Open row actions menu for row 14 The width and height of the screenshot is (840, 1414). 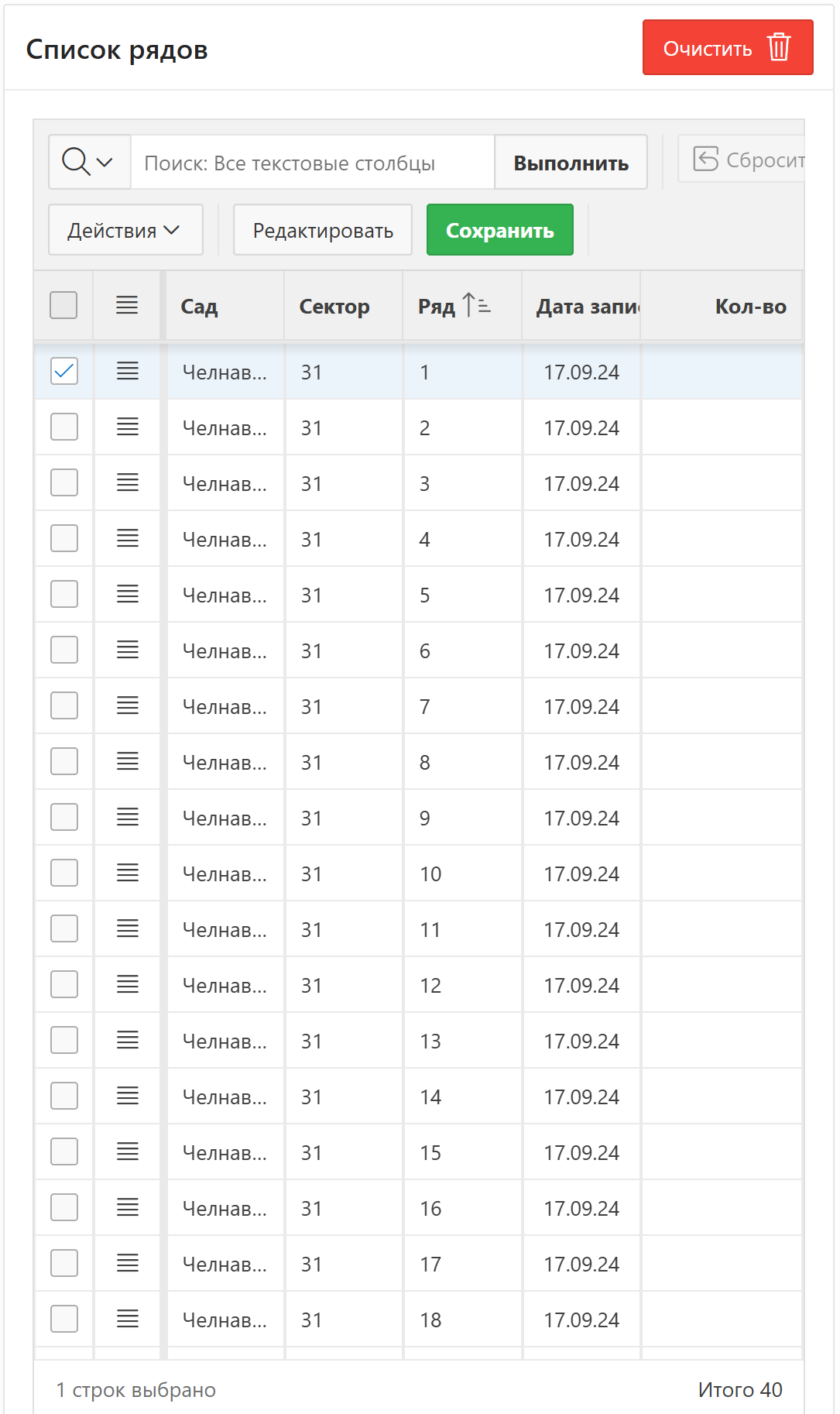click(128, 1097)
